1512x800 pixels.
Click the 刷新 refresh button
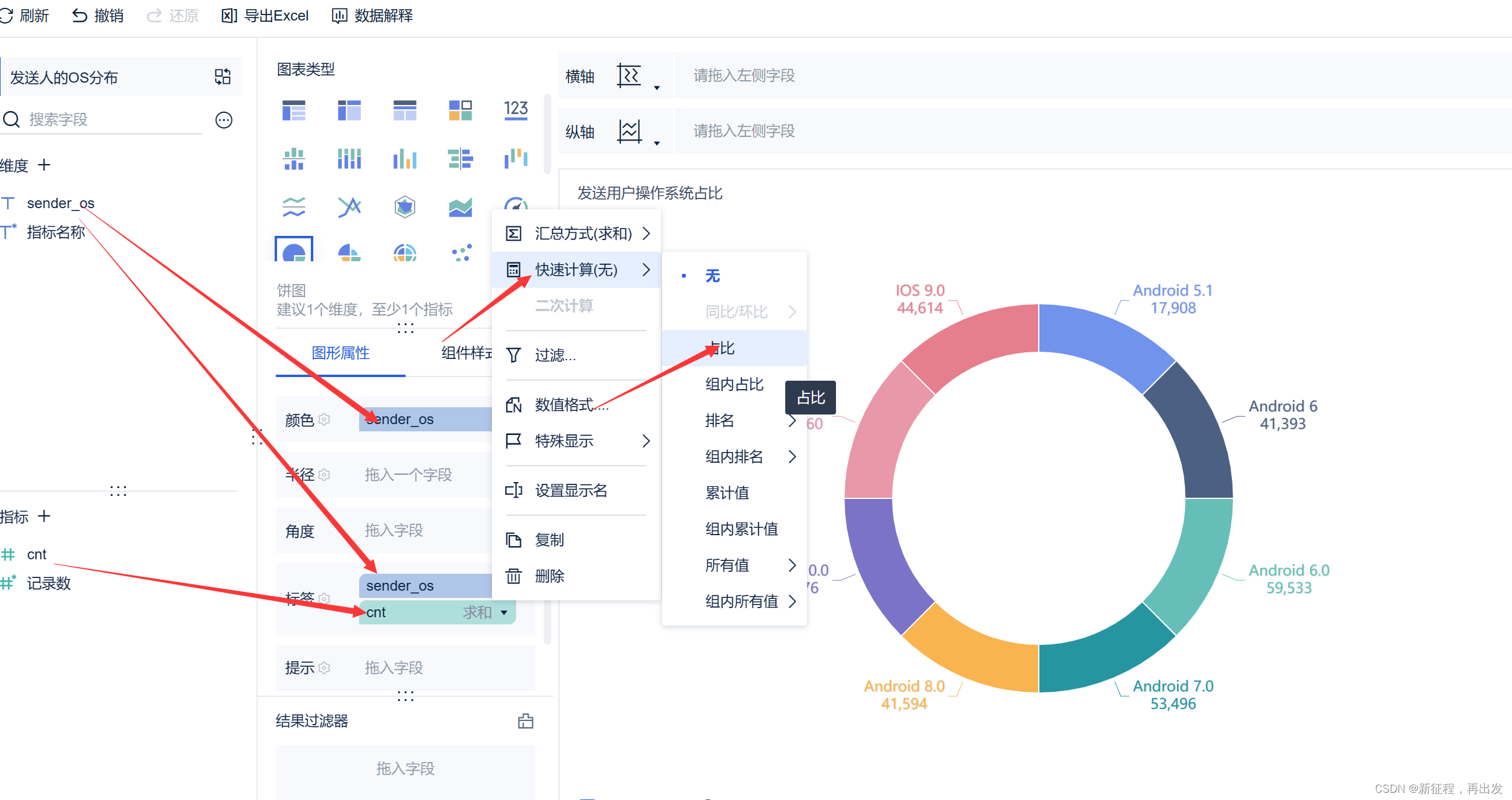coord(25,16)
